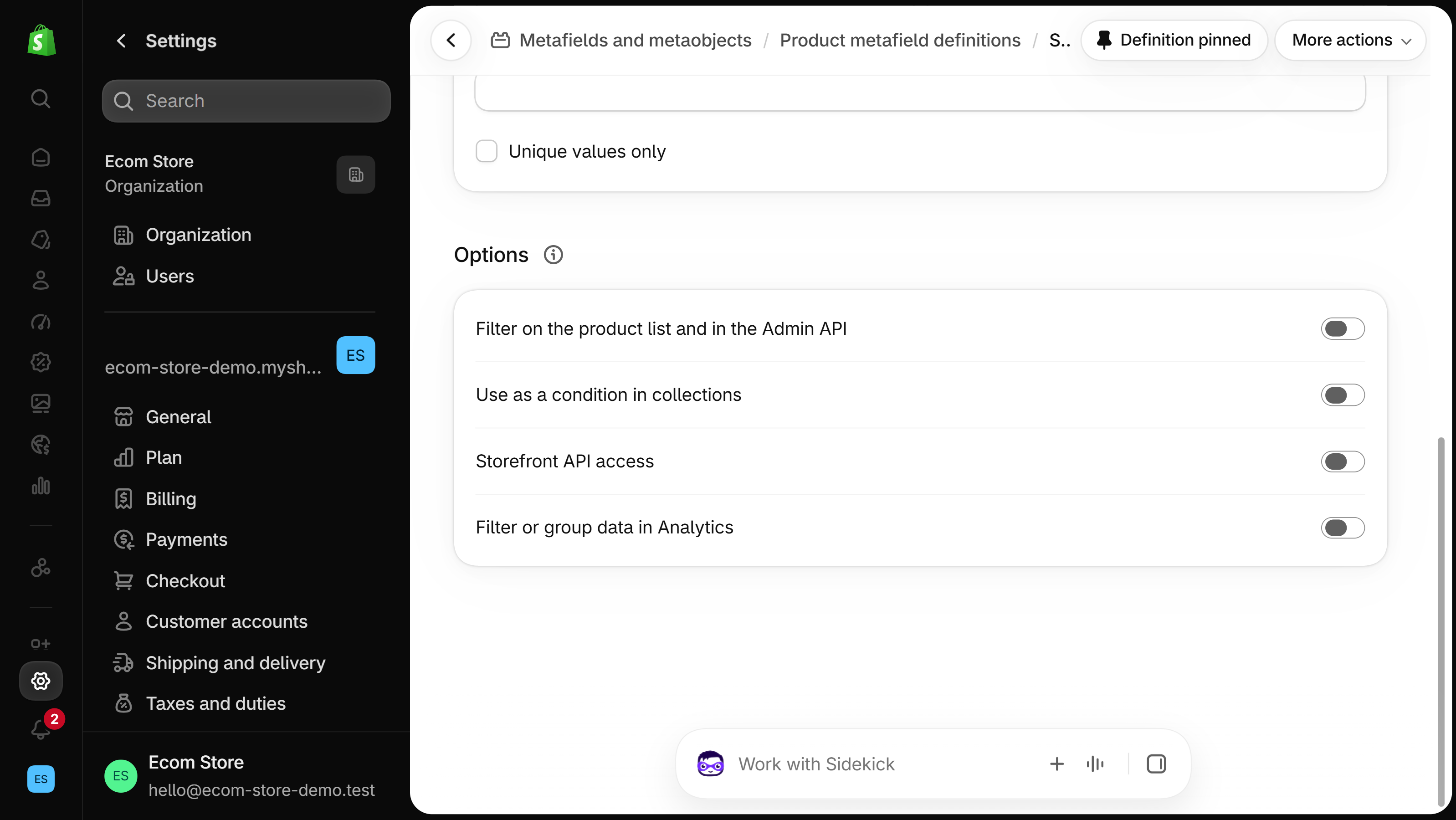Click back chevron next to Settings

(x=121, y=41)
